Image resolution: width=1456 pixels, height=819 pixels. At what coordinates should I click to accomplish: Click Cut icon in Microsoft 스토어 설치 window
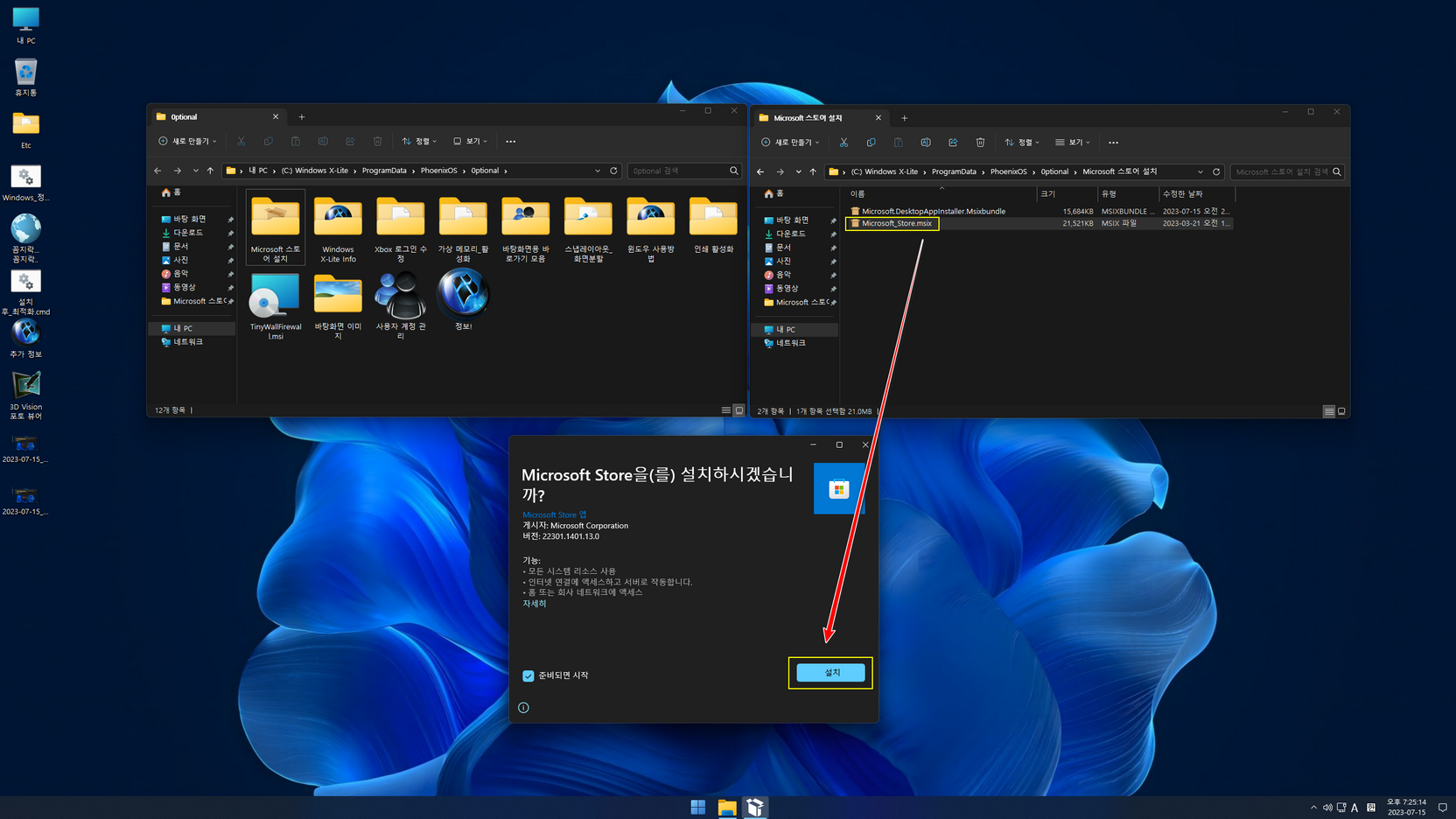(843, 142)
